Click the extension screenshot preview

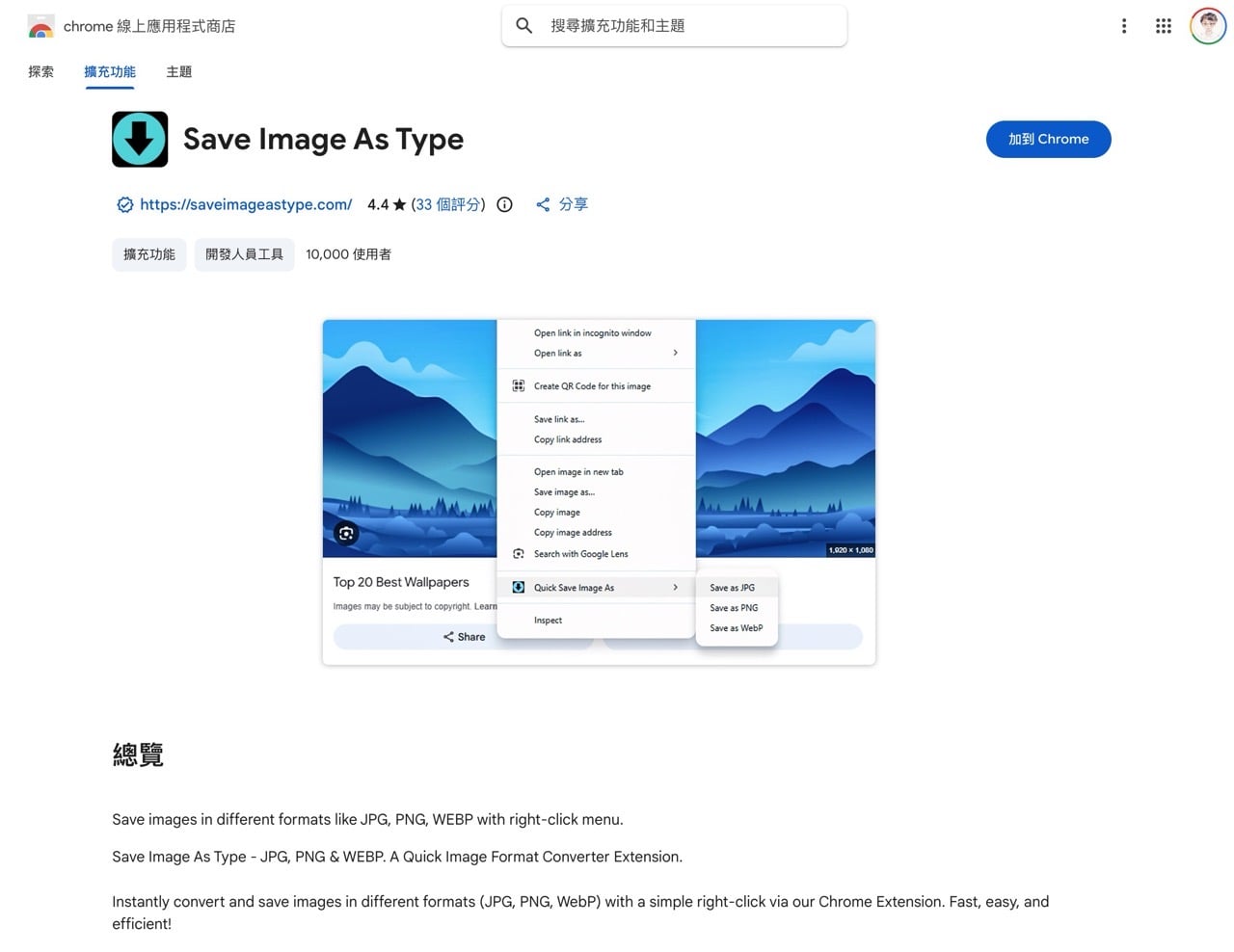point(599,491)
